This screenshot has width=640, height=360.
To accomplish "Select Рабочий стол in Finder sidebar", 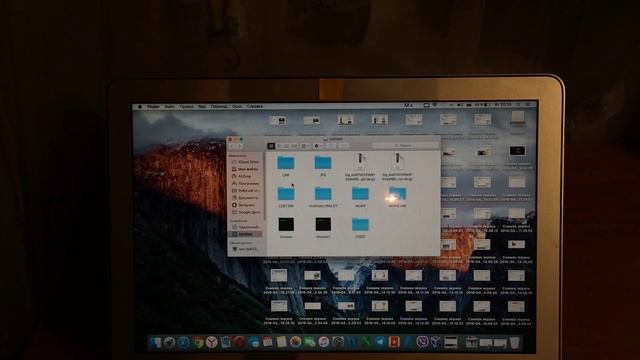I will [x=245, y=191].
